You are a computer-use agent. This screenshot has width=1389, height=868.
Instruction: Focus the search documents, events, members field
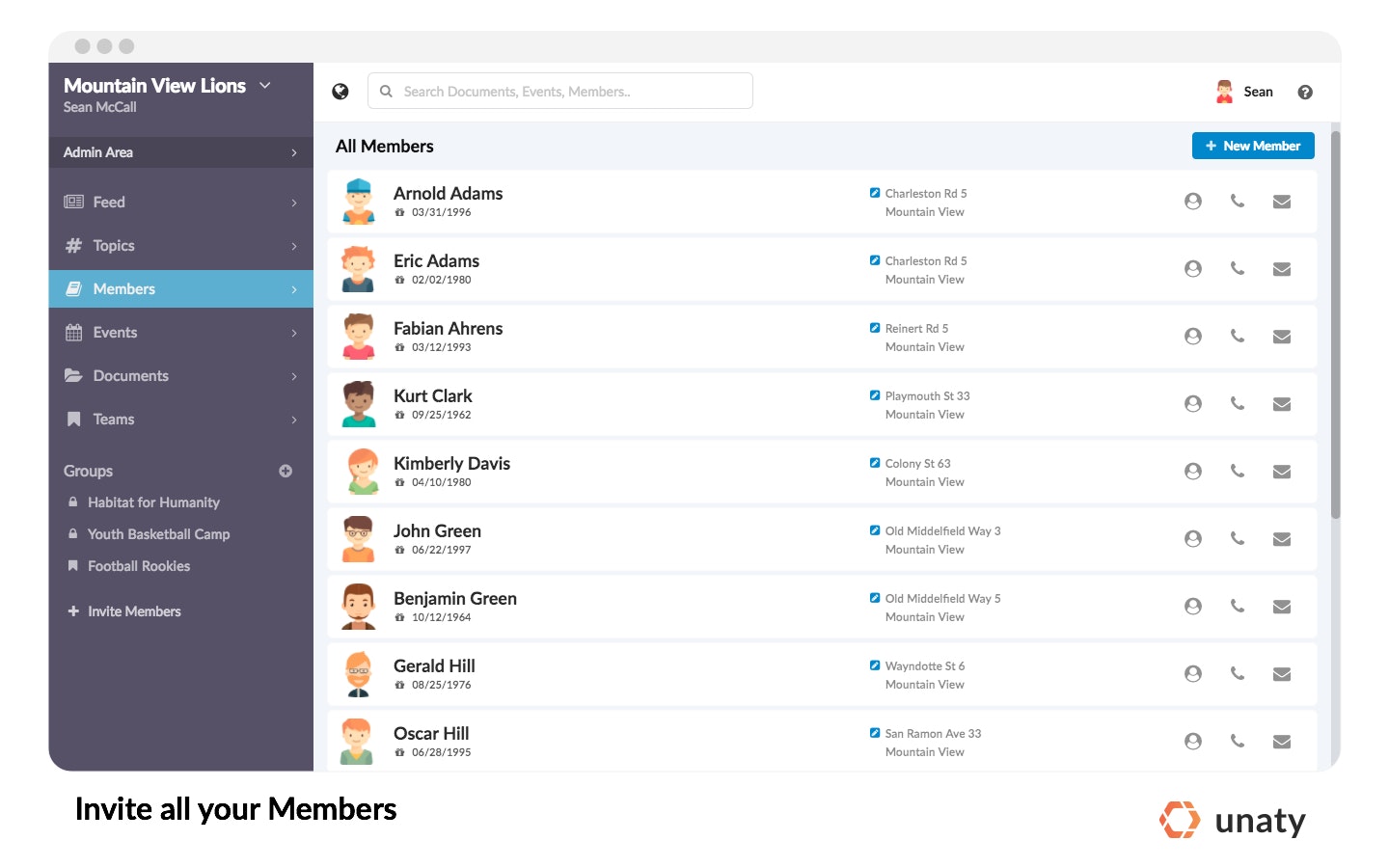coord(560,91)
